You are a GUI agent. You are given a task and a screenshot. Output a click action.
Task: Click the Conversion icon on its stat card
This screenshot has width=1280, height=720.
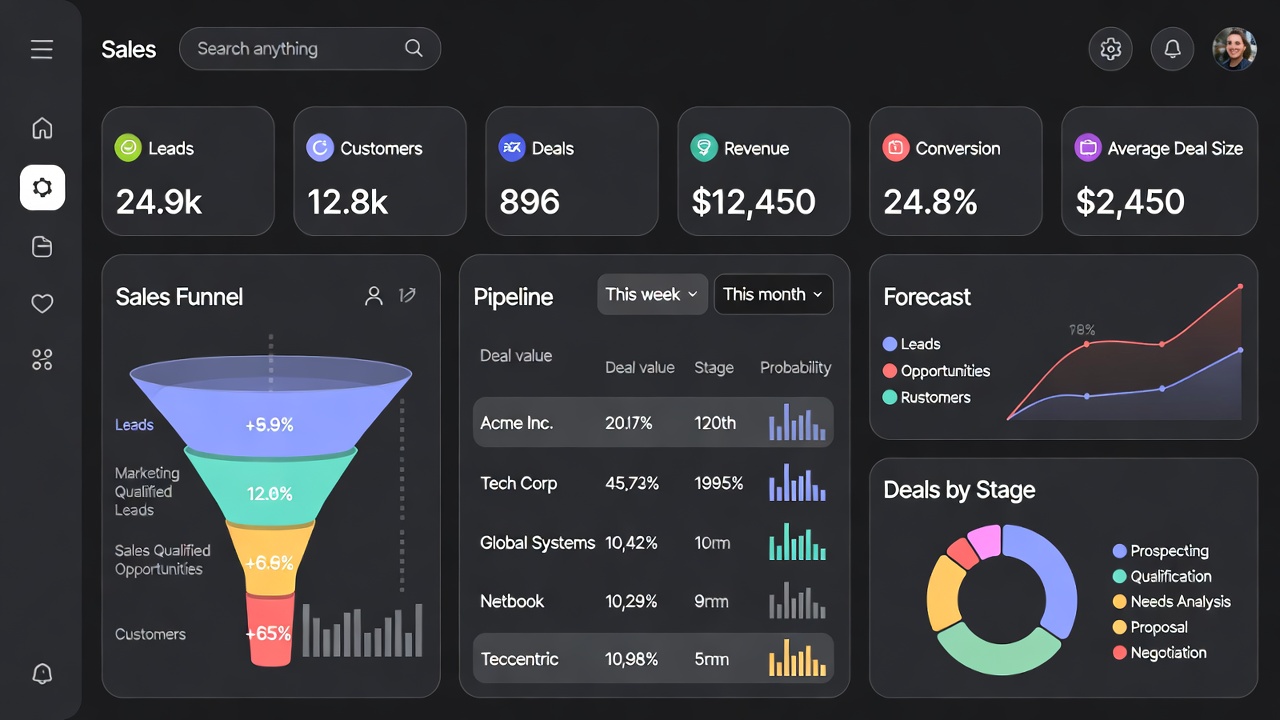(x=896, y=147)
